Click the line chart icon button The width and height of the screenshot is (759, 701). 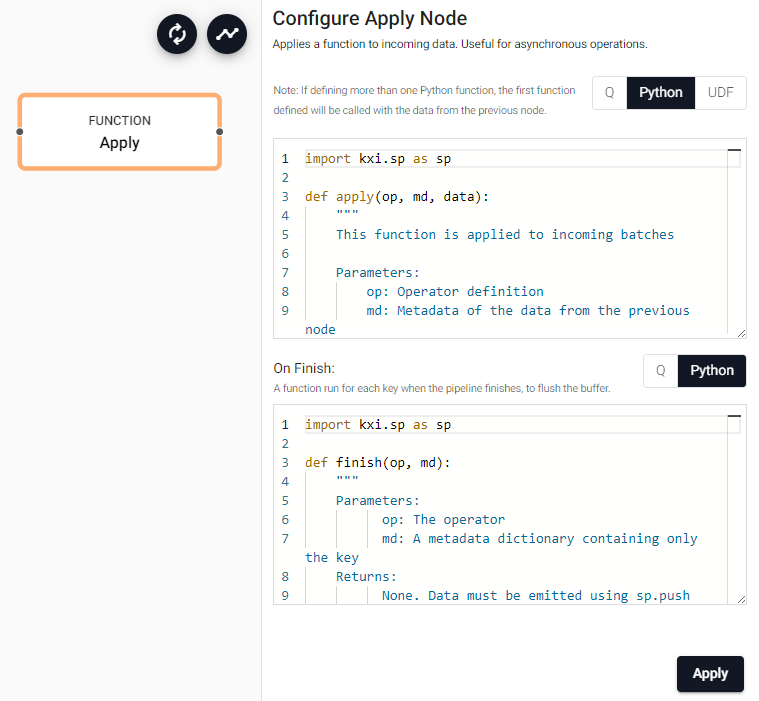click(x=227, y=34)
